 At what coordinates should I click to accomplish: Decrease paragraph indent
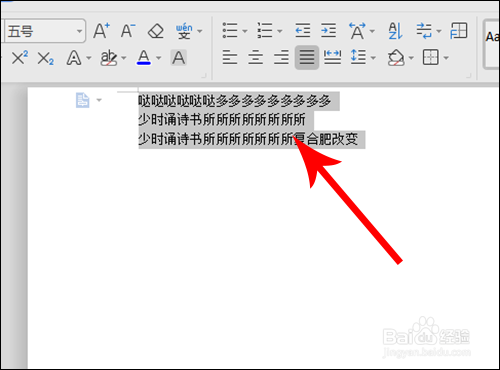[x=303, y=31]
